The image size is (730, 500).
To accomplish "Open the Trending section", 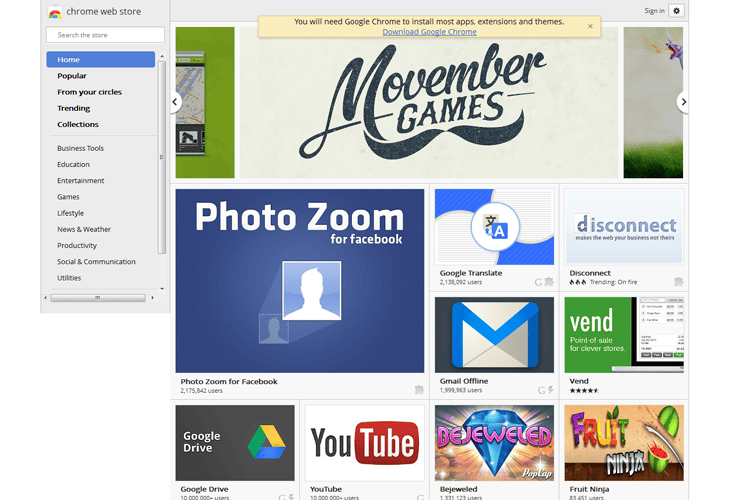I will point(74,108).
